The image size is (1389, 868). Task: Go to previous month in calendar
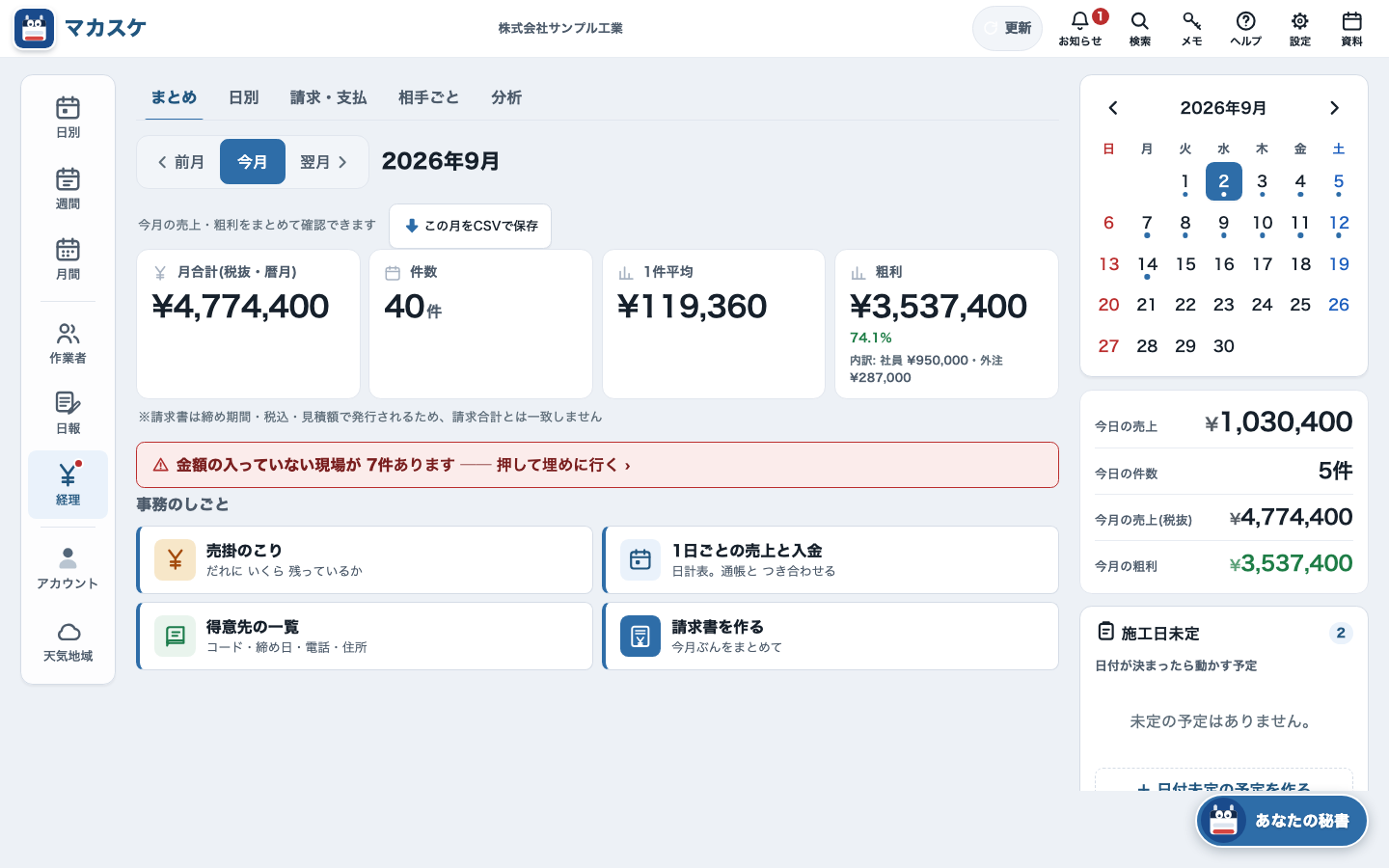1113,108
